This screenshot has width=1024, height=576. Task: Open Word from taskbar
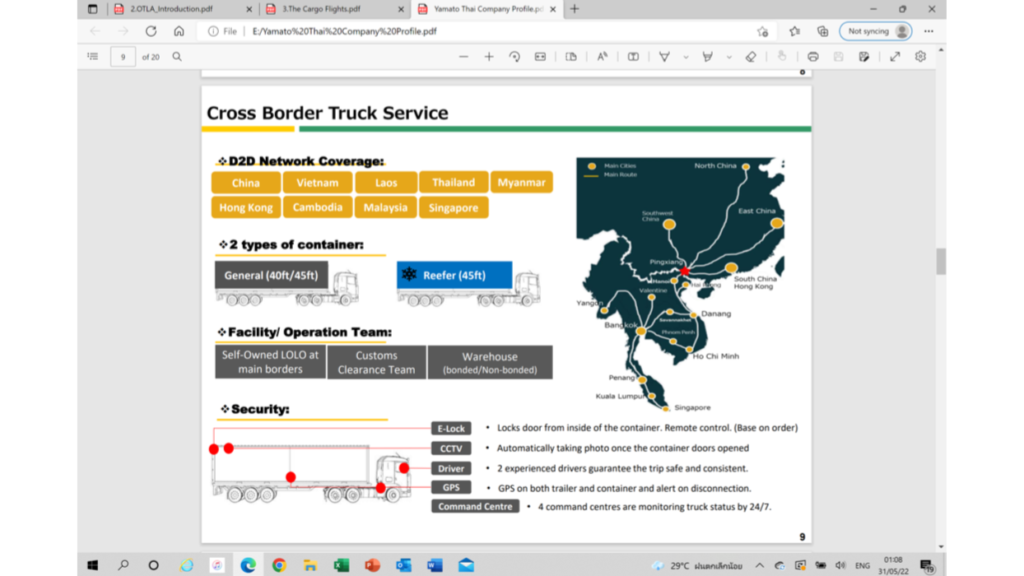[x=434, y=565]
